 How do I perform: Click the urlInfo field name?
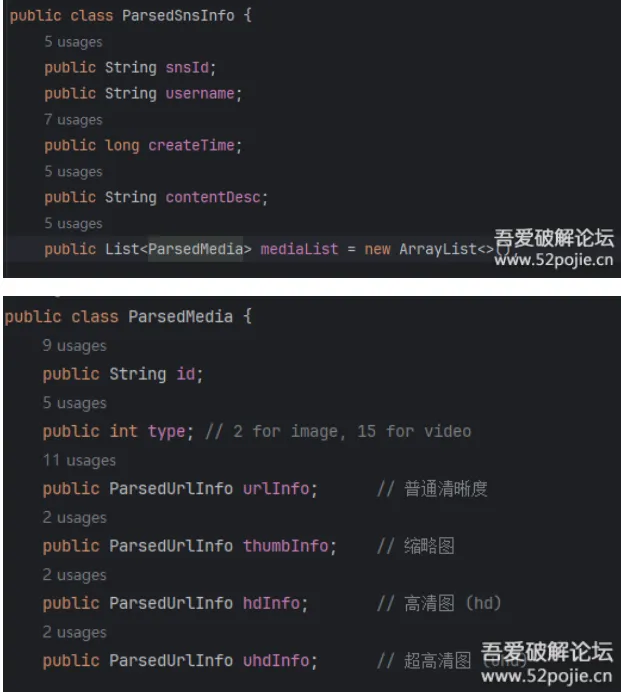pos(276,489)
